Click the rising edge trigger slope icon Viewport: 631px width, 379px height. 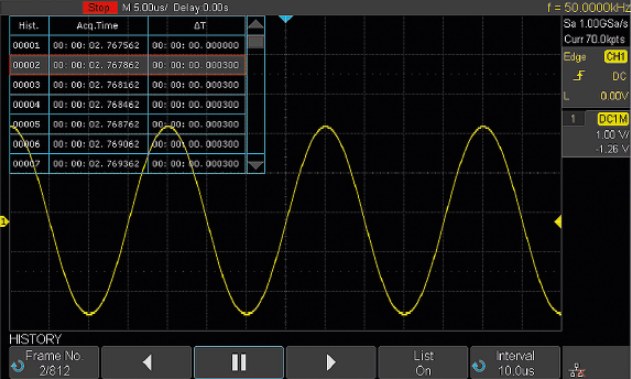(x=579, y=76)
